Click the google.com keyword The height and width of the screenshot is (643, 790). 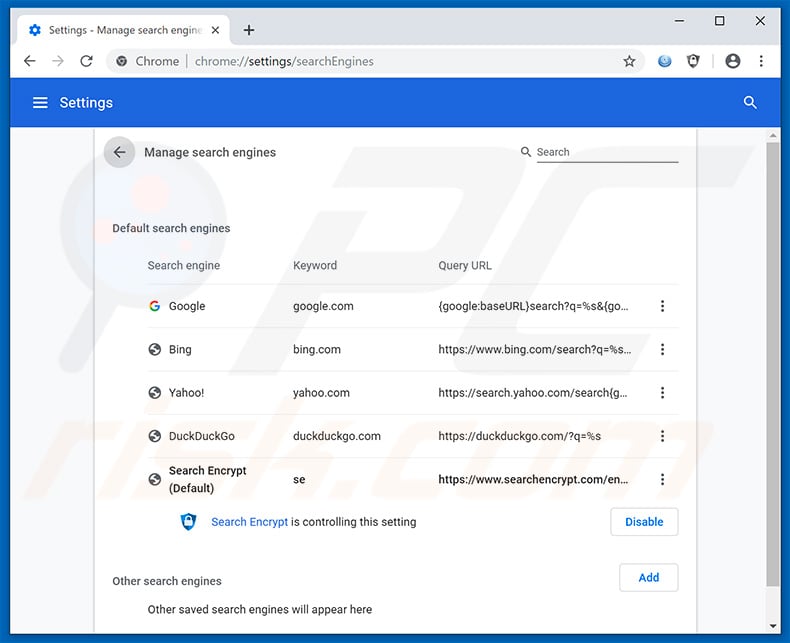point(323,306)
